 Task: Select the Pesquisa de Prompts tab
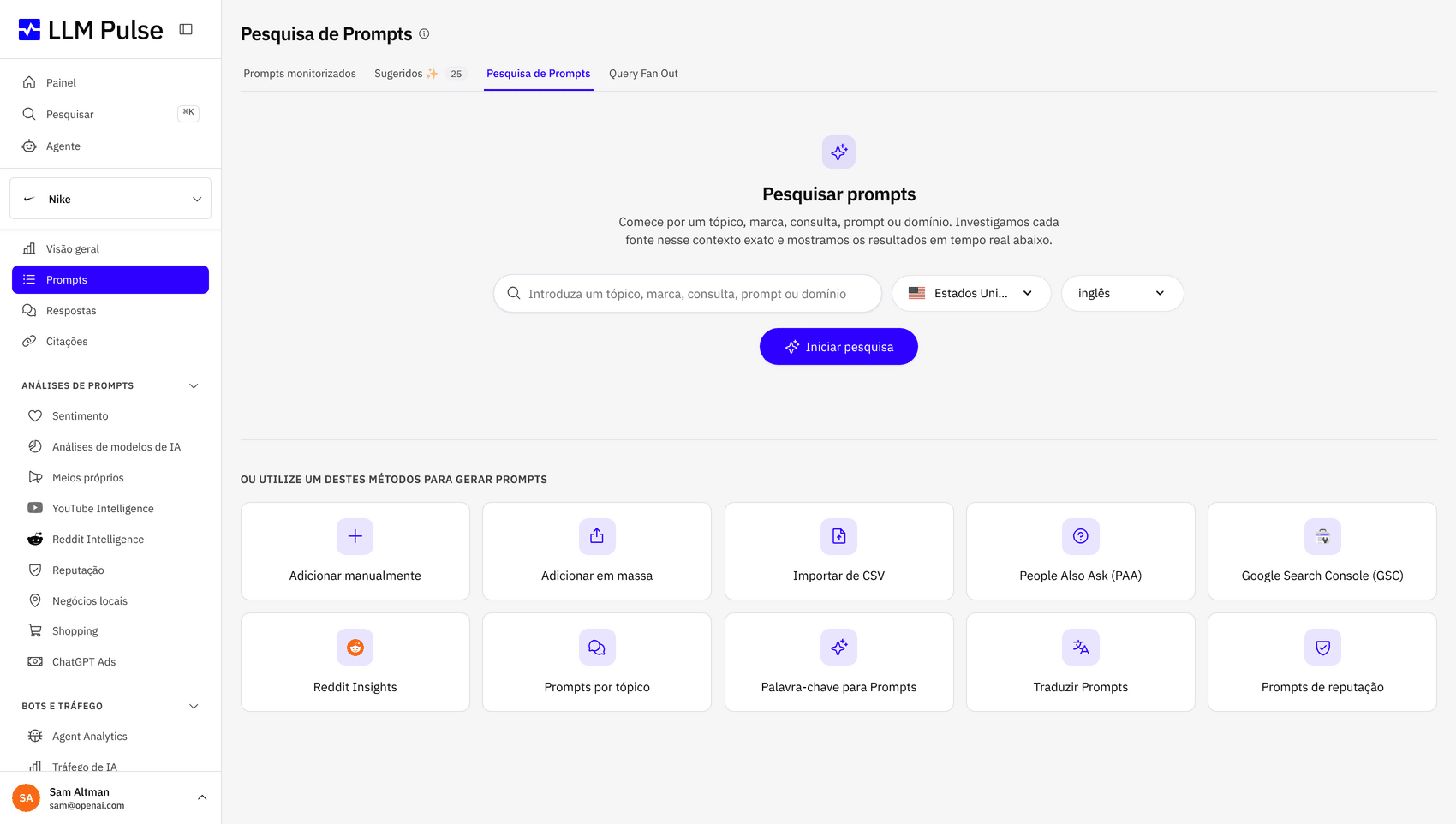(x=539, y=74)
